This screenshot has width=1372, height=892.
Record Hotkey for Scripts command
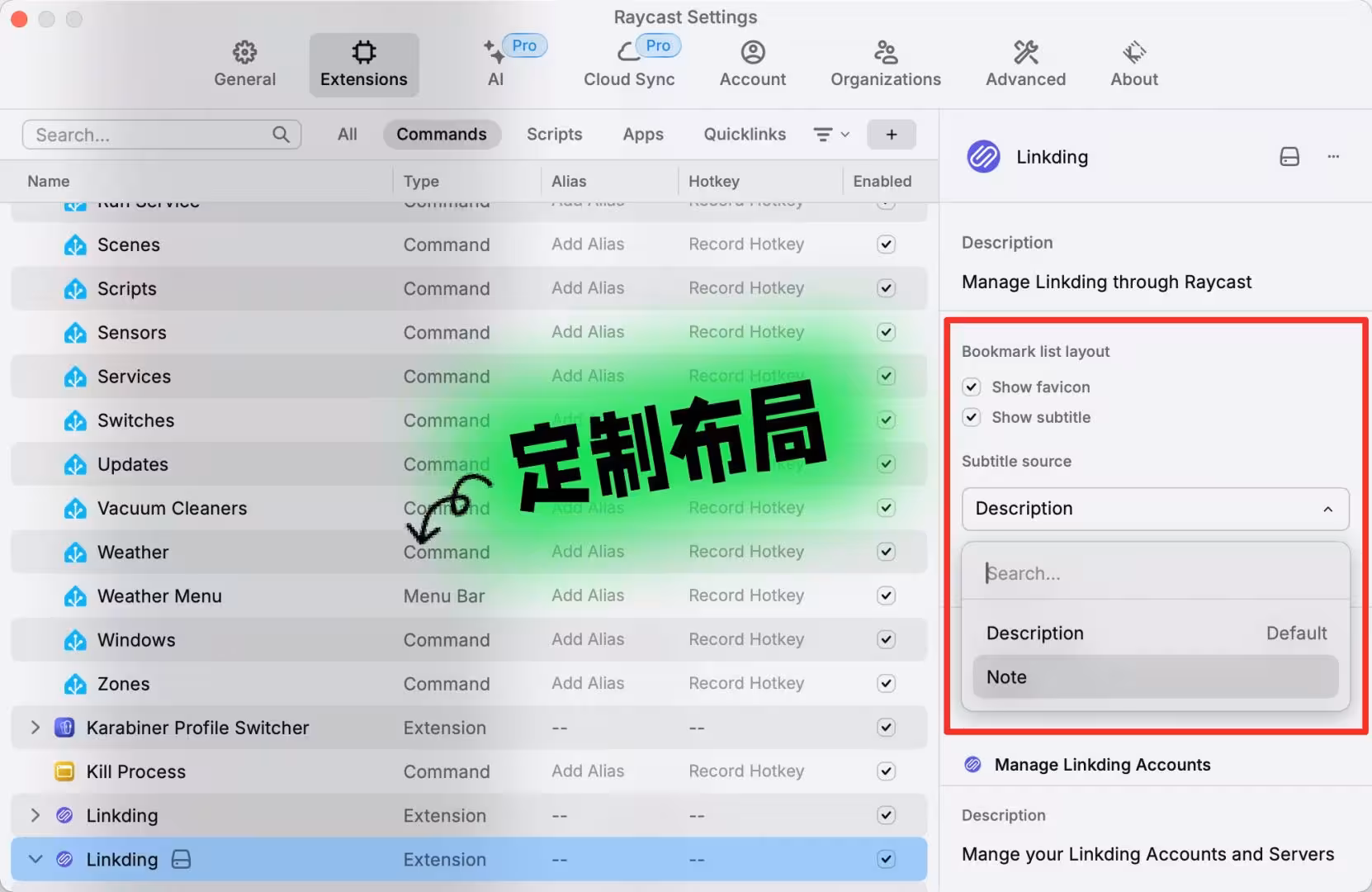[x=746, y=288]
